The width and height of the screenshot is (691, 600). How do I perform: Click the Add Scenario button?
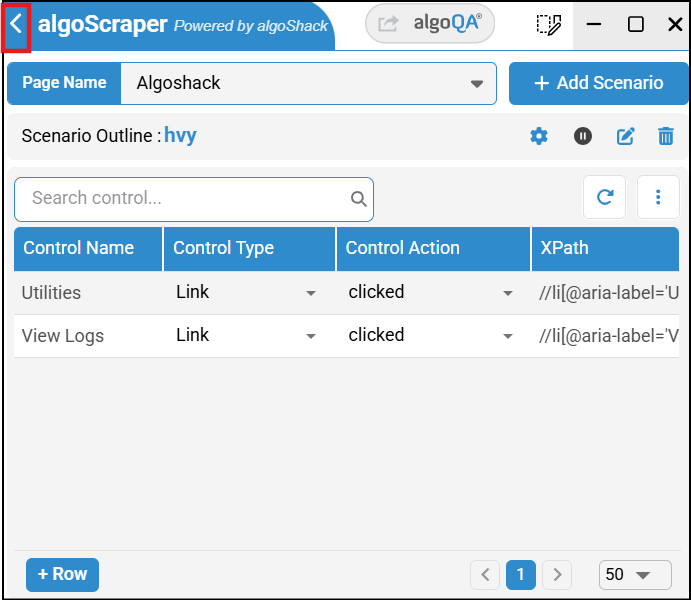pyautogui.click(x=598, y=83)
